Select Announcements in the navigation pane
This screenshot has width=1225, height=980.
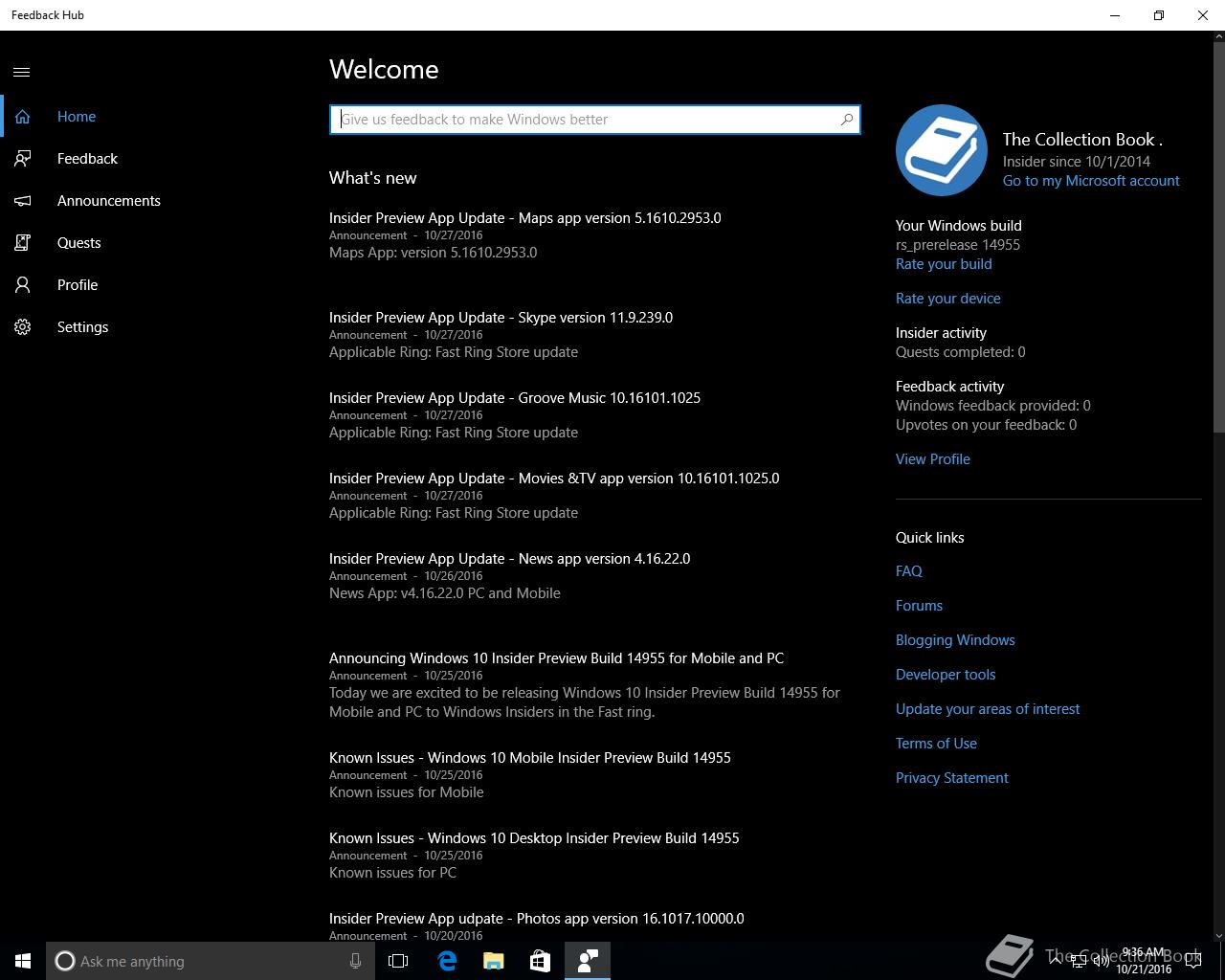click(x=153, y=201)
